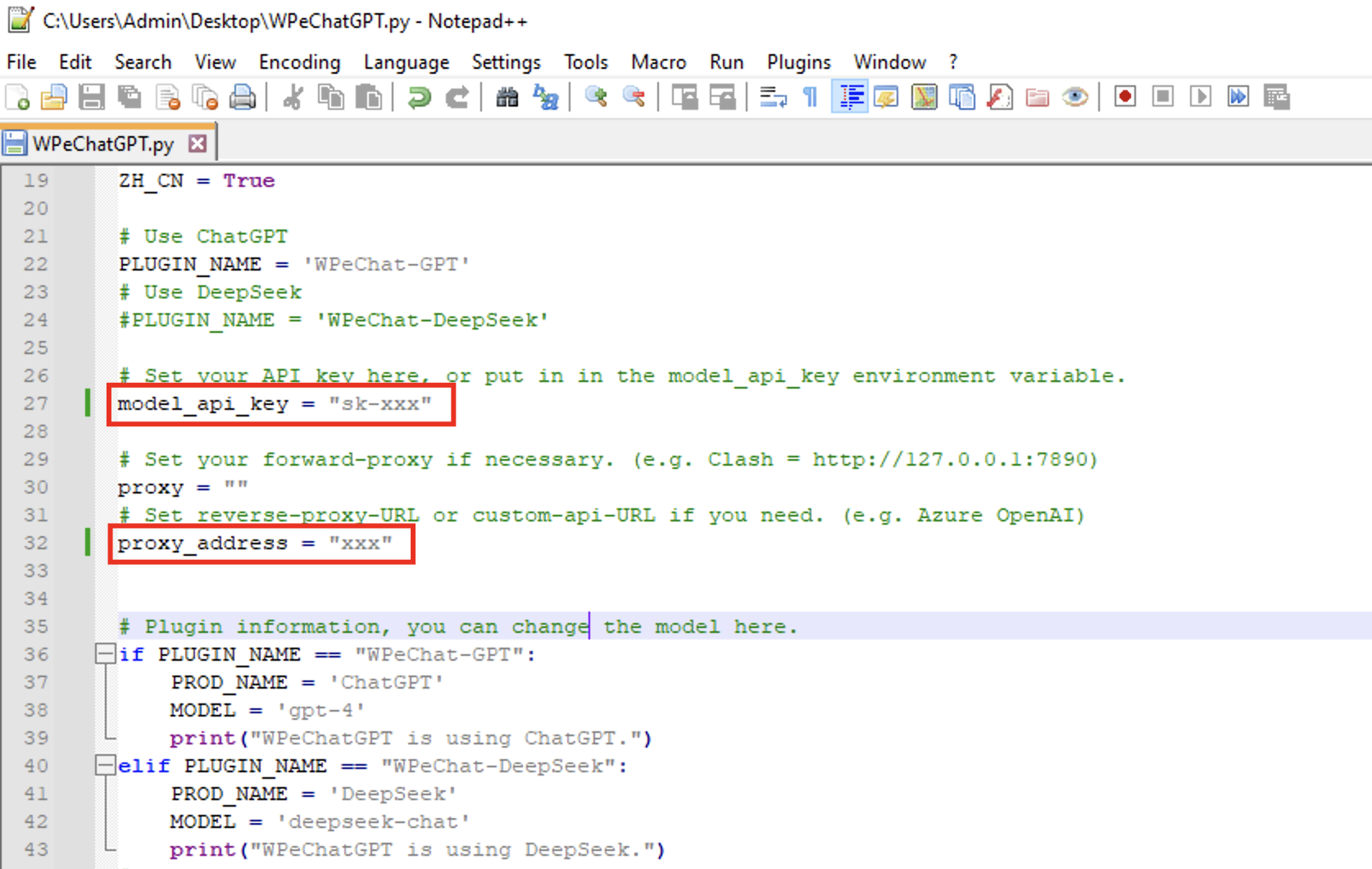Image resolution: width=1372 pixels, height=869 pixels.
Task: Start macro recording with red dot
Action: click(1125, 97)
